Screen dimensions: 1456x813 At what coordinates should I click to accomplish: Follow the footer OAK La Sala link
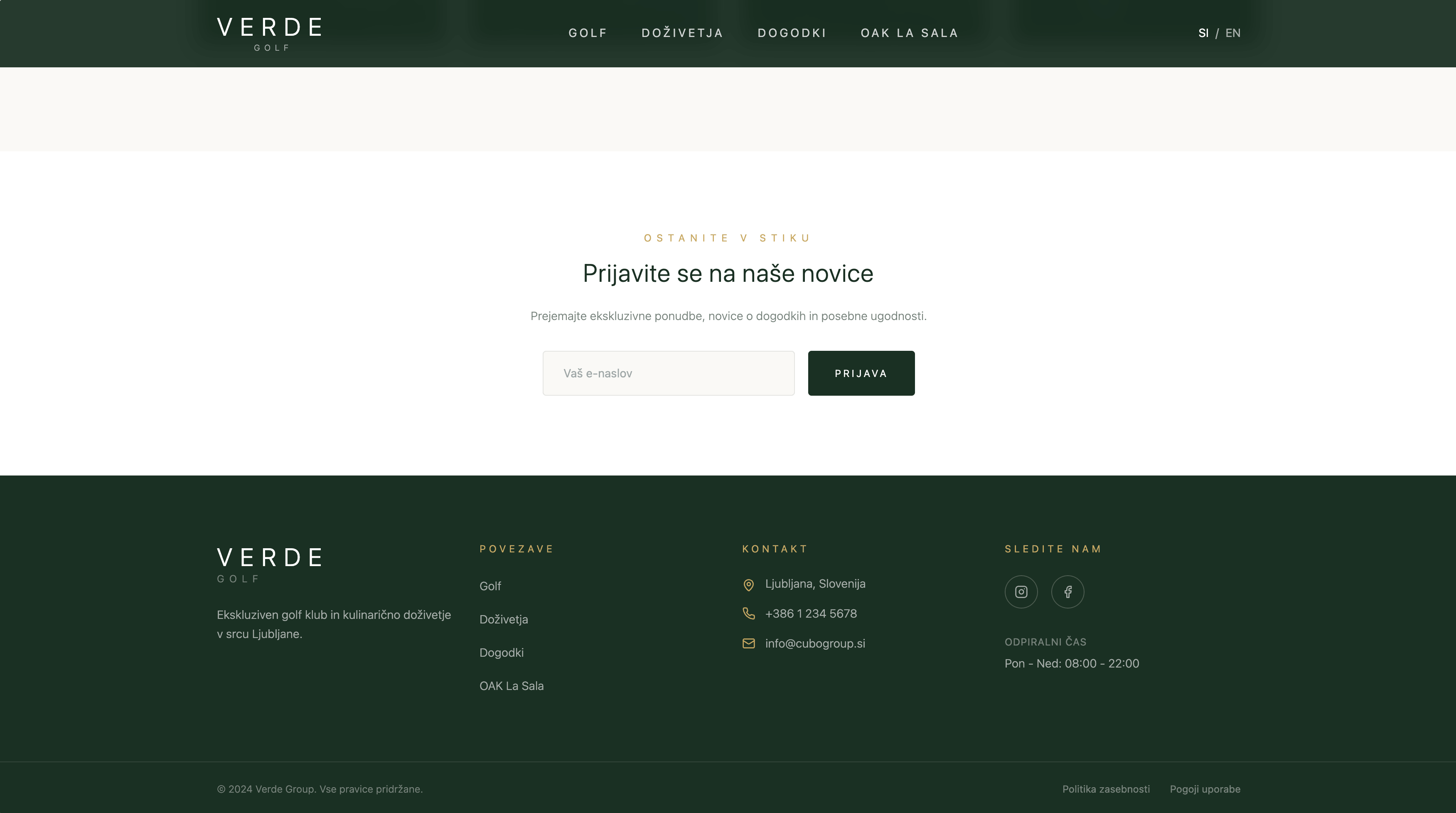[x=512, y=686]
